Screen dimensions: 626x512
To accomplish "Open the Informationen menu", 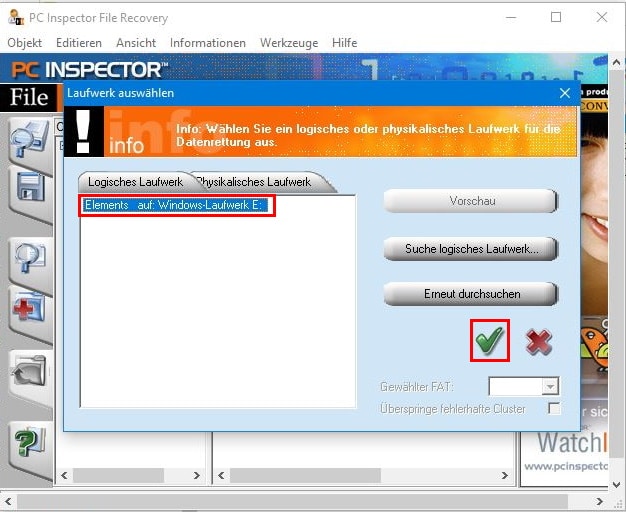I will tap(208, 43).
